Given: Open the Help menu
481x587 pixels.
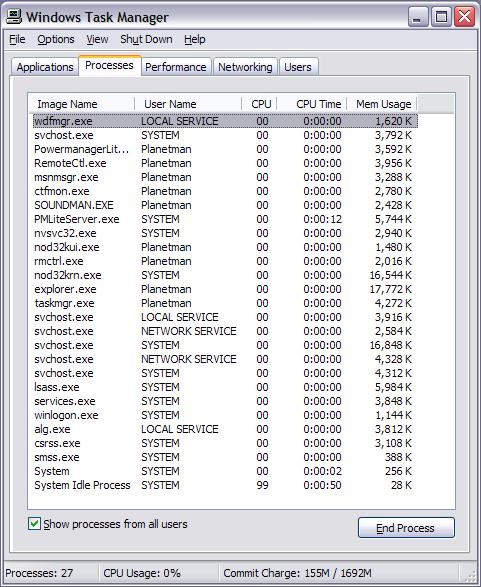Looking at the screenshot, I should tap(195, 39).
